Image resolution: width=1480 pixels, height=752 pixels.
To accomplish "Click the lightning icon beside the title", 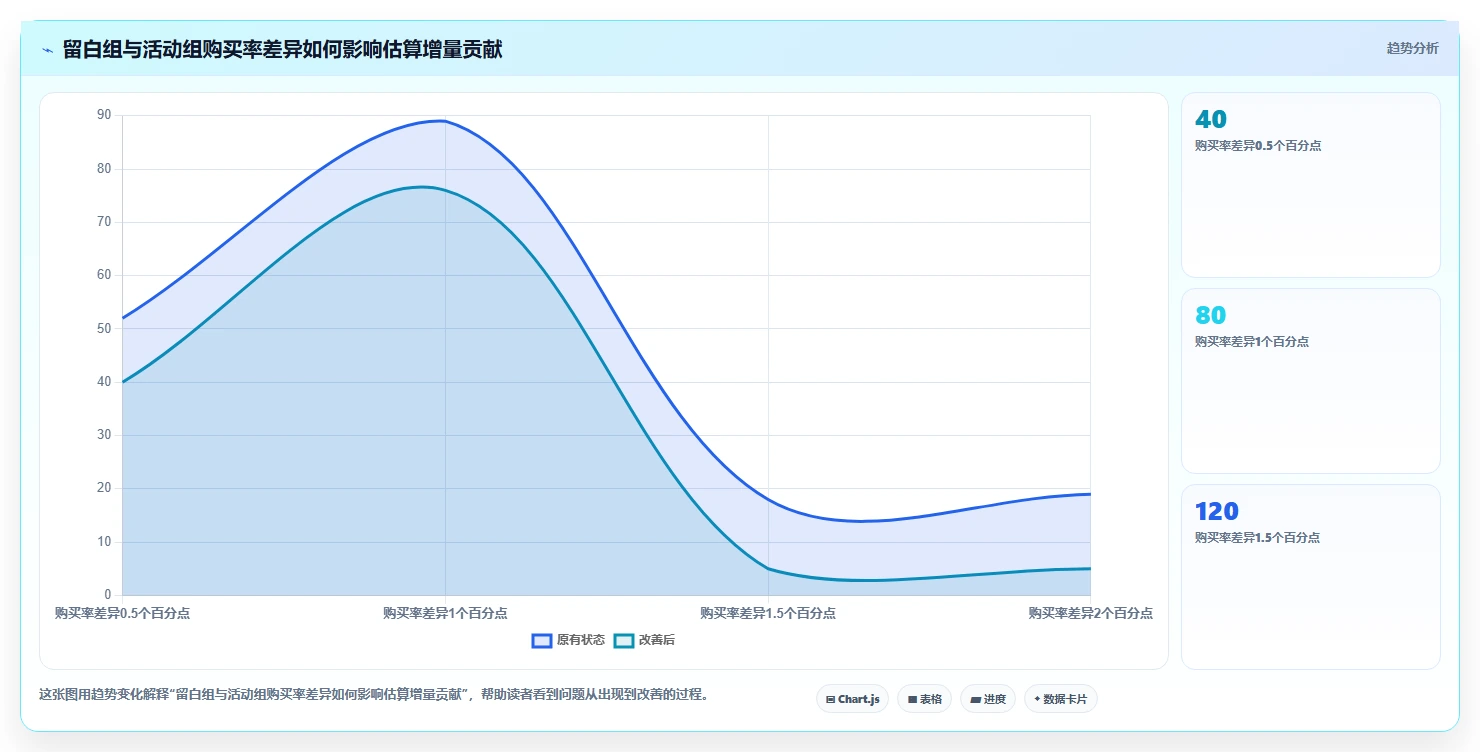I will 47,50.
